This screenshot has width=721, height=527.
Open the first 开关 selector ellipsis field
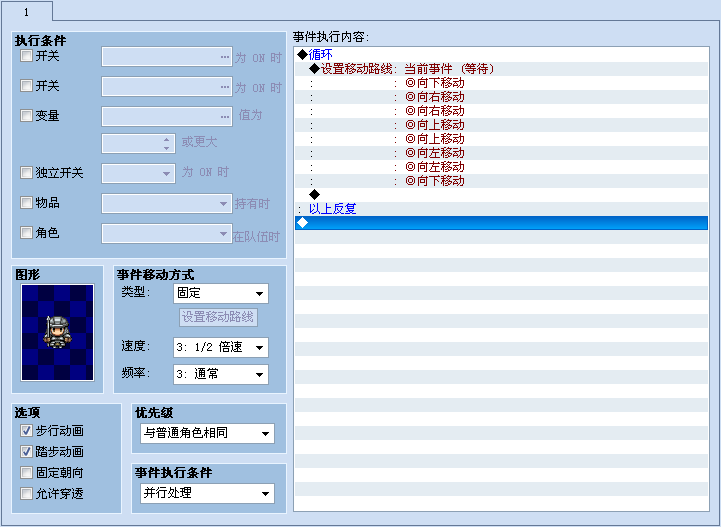(x=167, y=57)
